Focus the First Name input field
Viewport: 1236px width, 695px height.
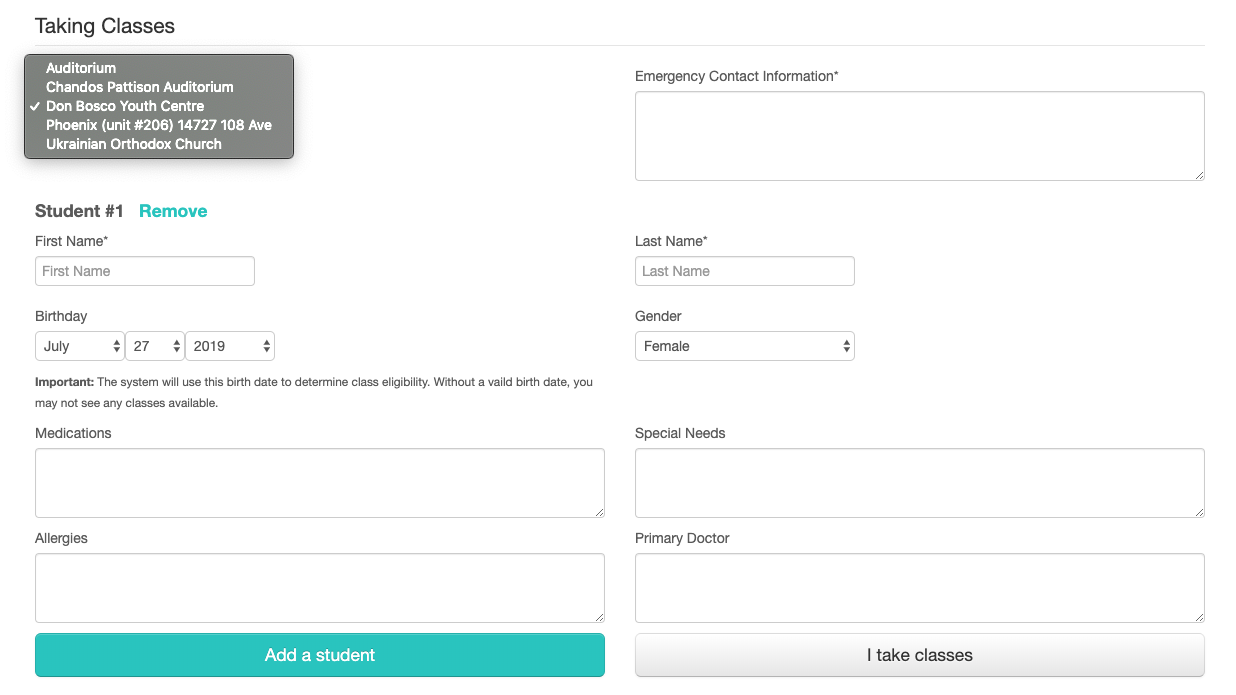145,271
